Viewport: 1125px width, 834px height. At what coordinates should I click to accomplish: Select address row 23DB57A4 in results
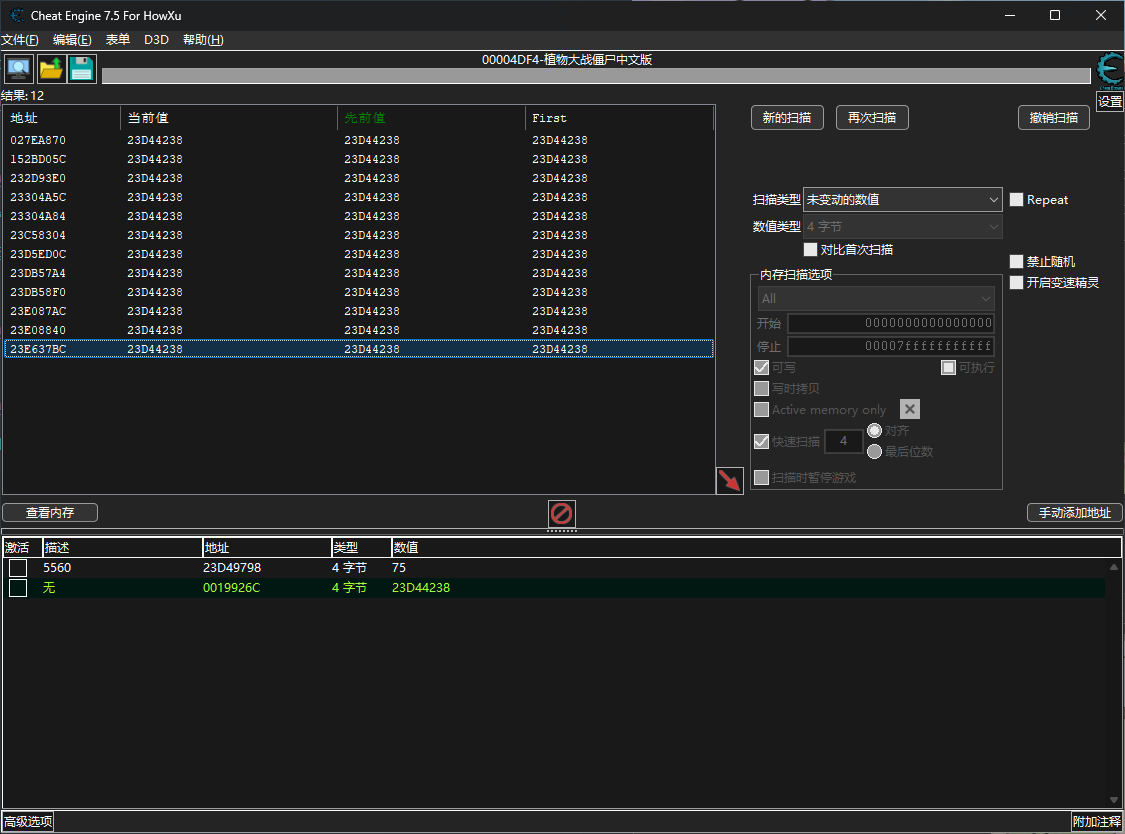tap(38, 273)
